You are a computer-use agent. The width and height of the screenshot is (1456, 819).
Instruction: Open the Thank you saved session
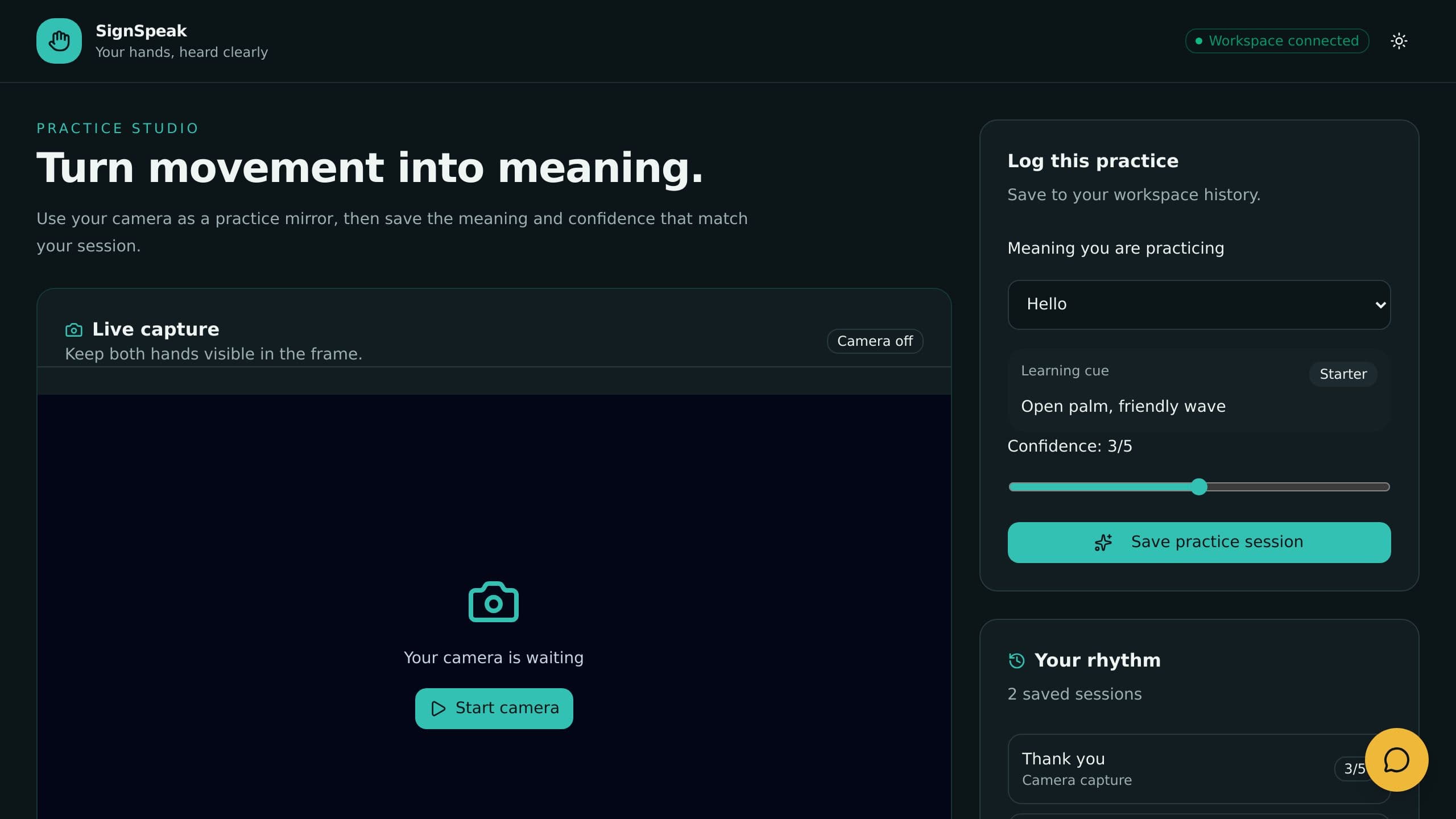pos(1199,769)
